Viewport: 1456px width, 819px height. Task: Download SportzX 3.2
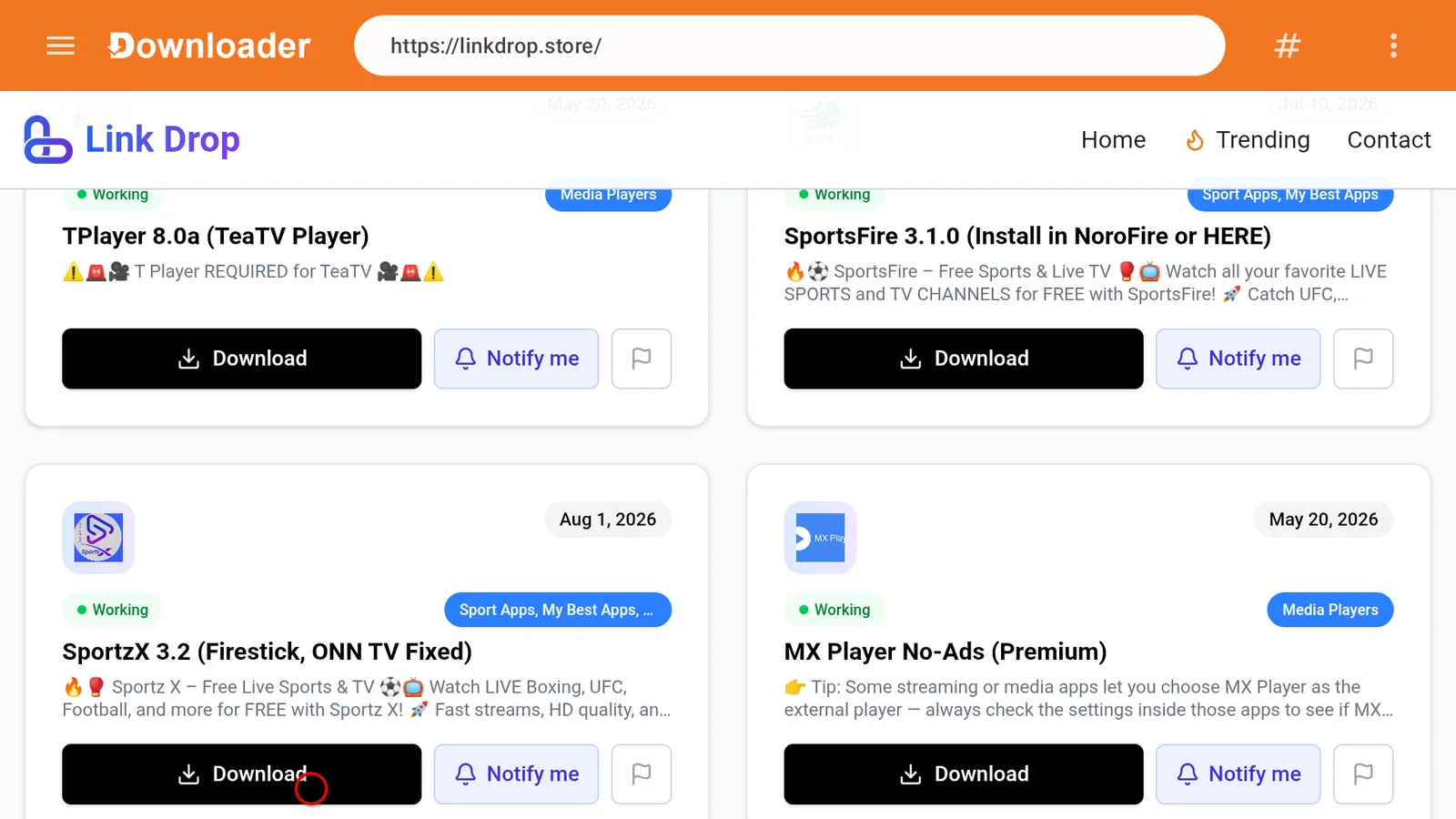241,774
